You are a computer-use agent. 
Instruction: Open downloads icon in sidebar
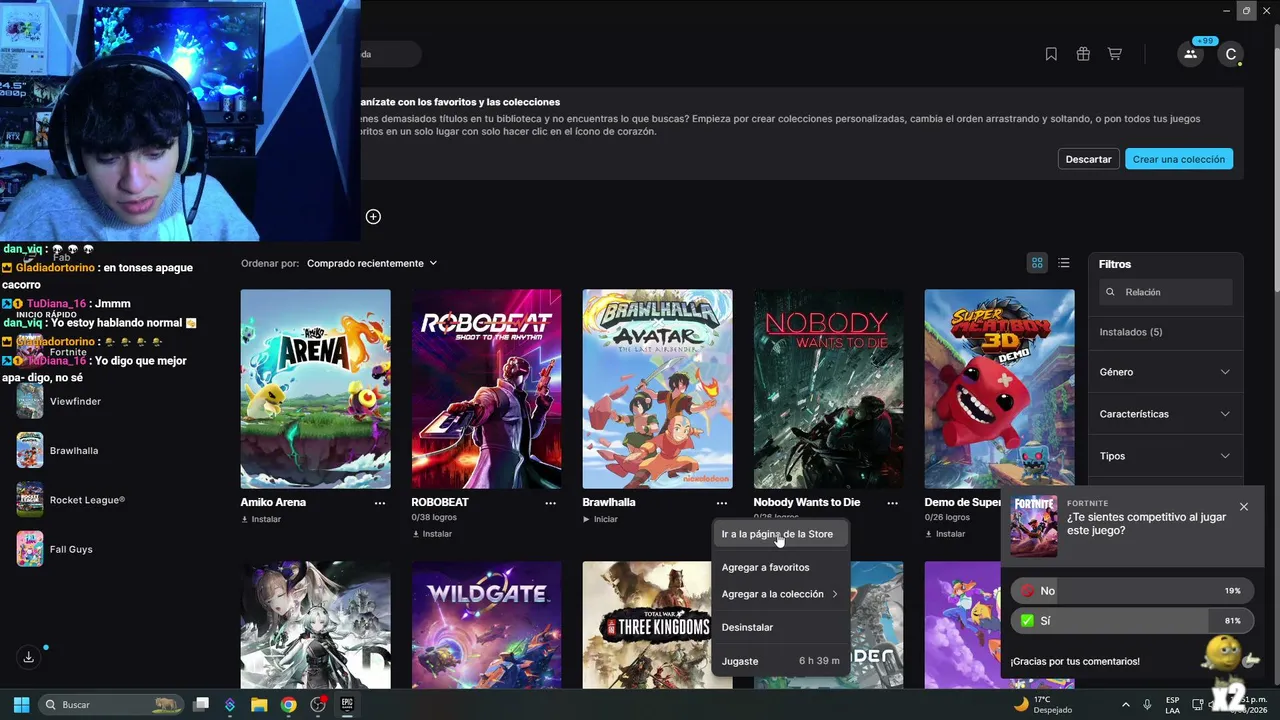click(29, 657)
